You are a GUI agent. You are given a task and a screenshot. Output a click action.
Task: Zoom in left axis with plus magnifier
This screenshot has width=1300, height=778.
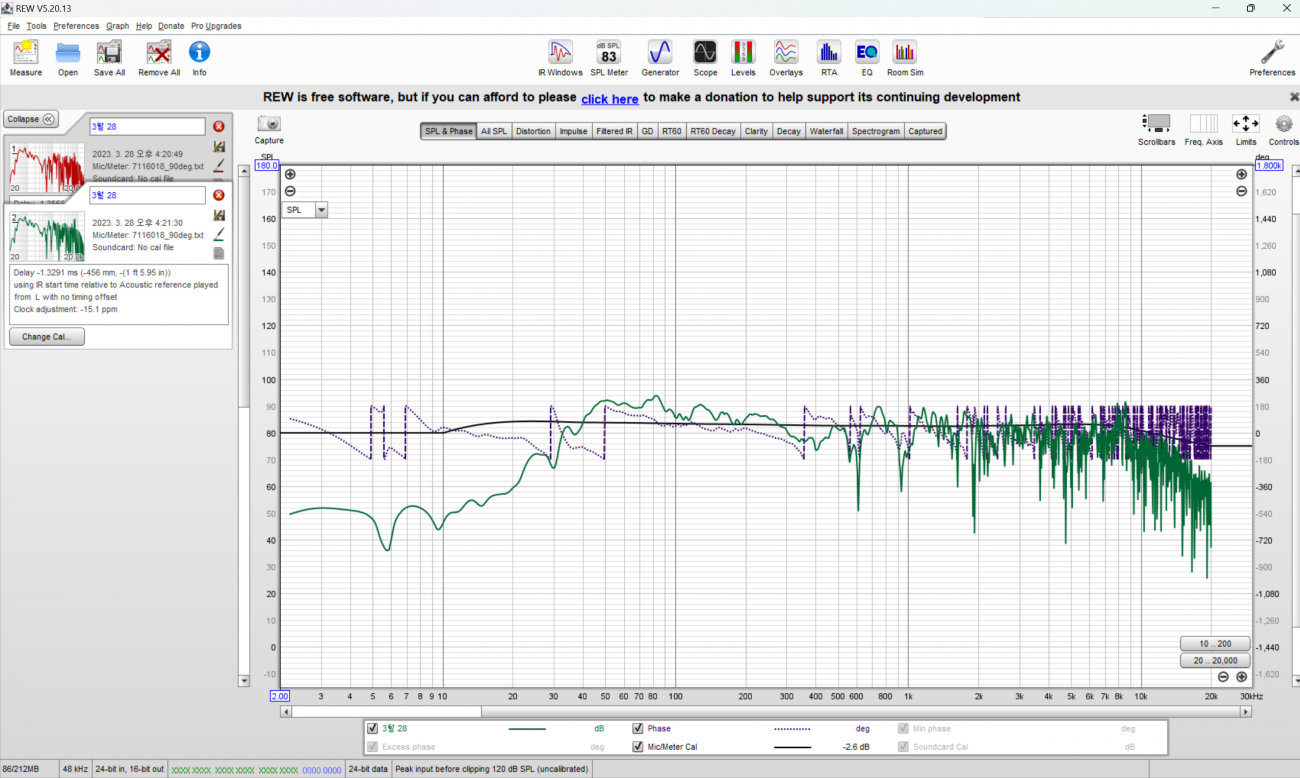click(290, 174)
